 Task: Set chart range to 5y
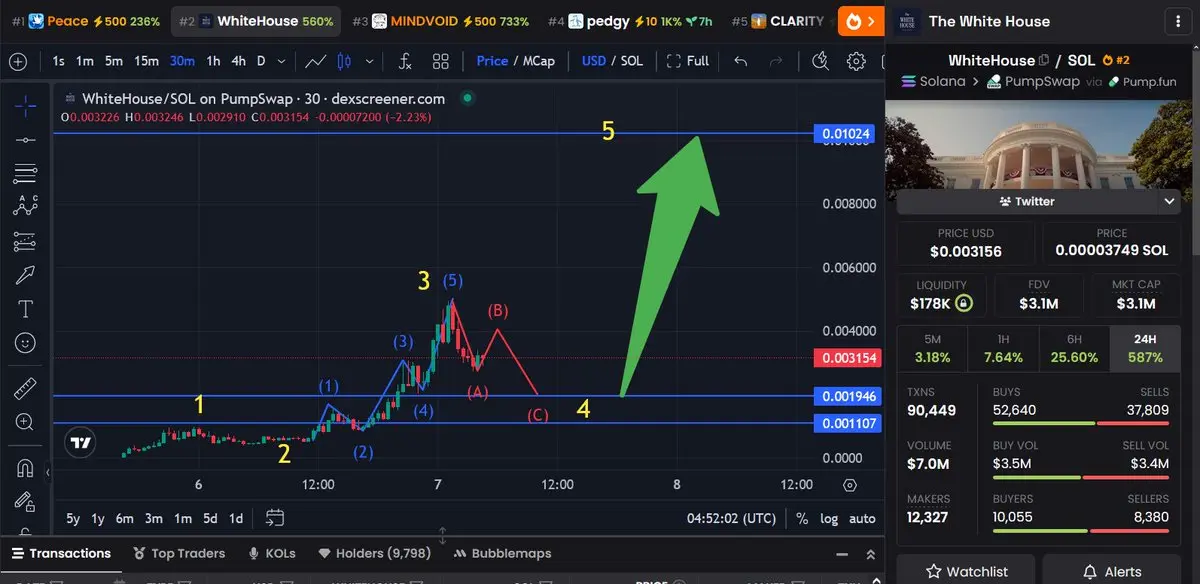click(73, 518)
